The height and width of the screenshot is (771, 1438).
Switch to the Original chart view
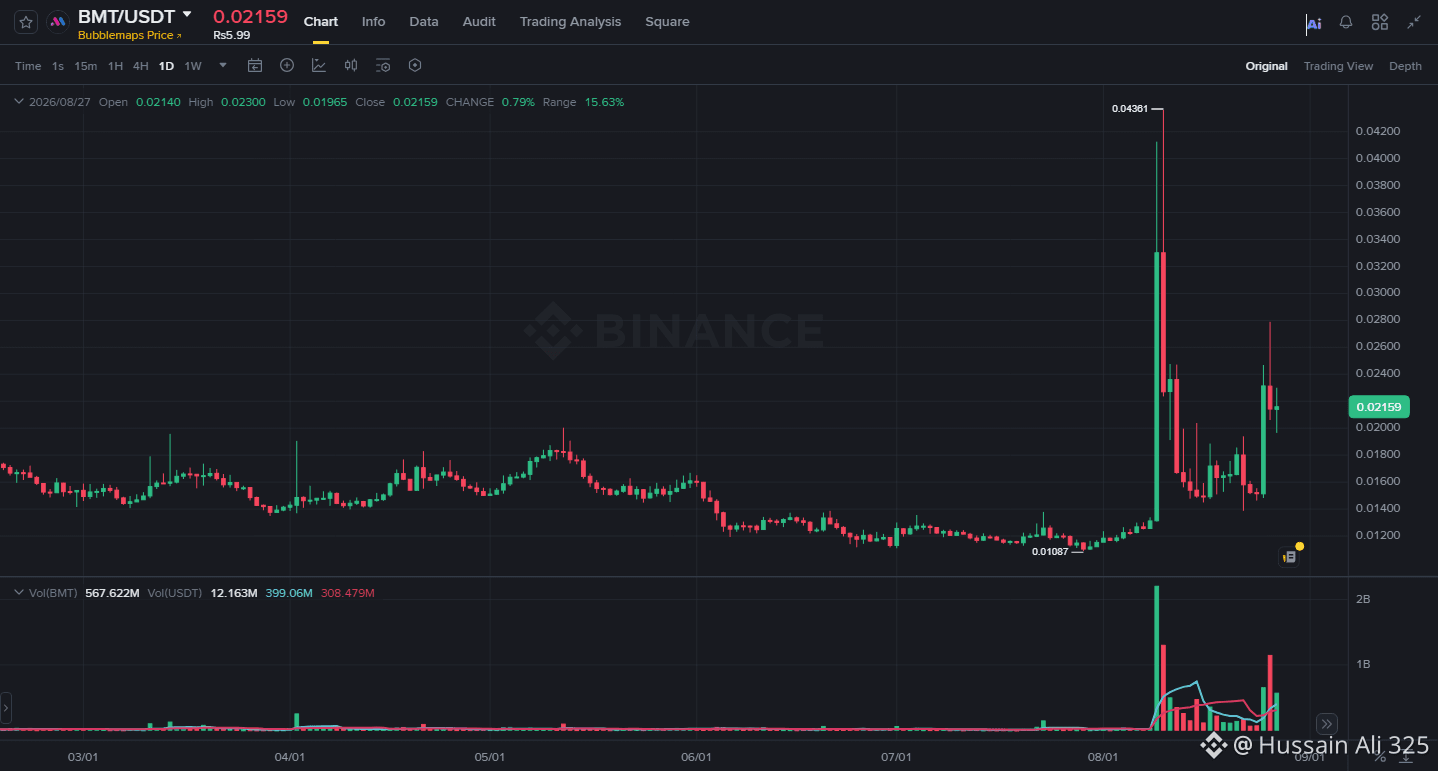point(1266,66)
